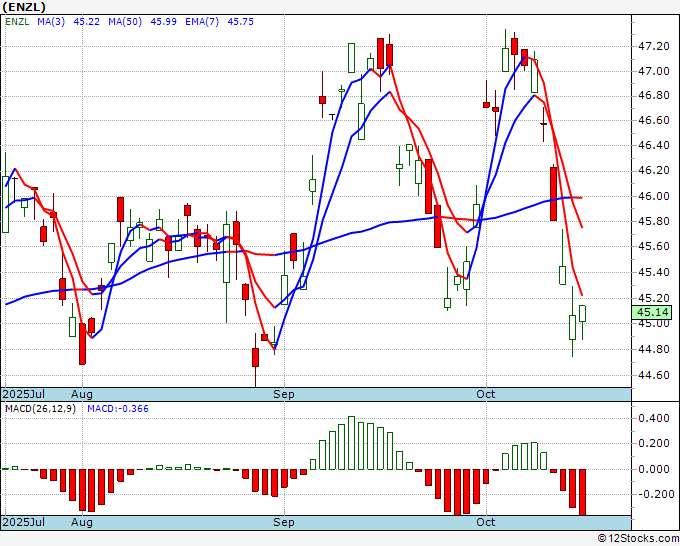The height and width of the screenshot is (546, 680).
Task: Click the highlighted current price 45.14
Action: (652, 312)
